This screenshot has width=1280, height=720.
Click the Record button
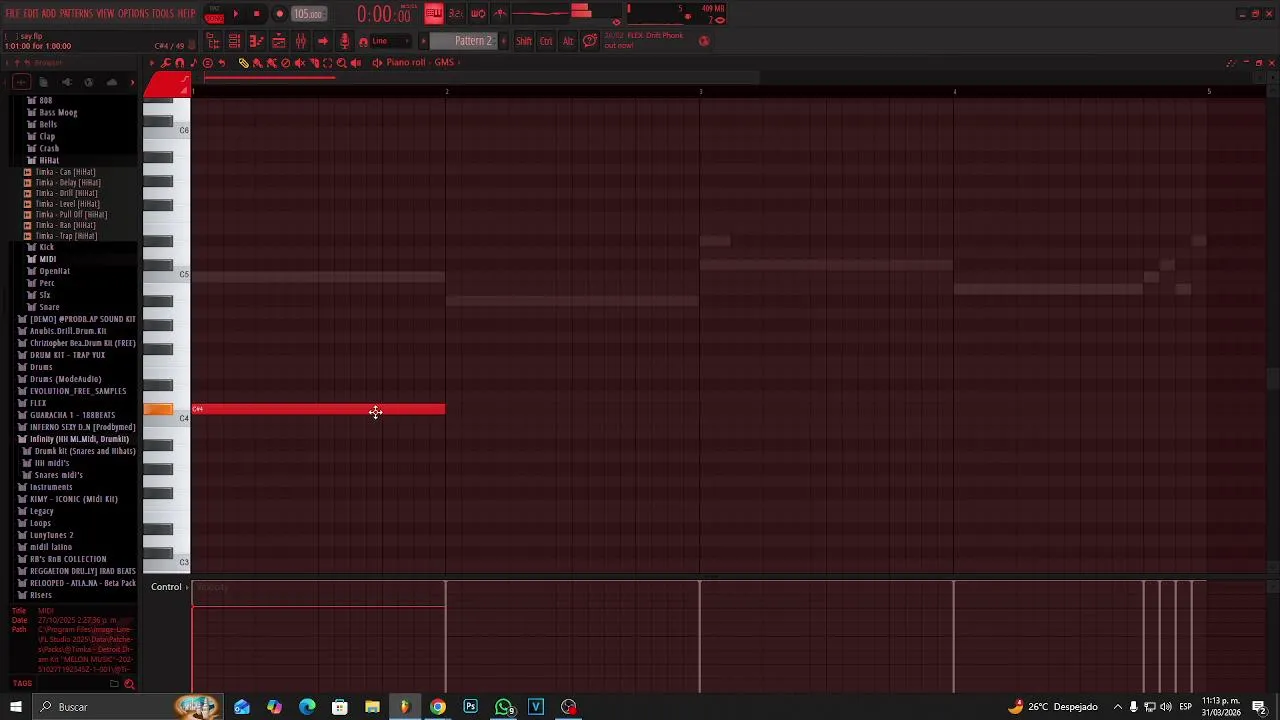click(279, 14)
